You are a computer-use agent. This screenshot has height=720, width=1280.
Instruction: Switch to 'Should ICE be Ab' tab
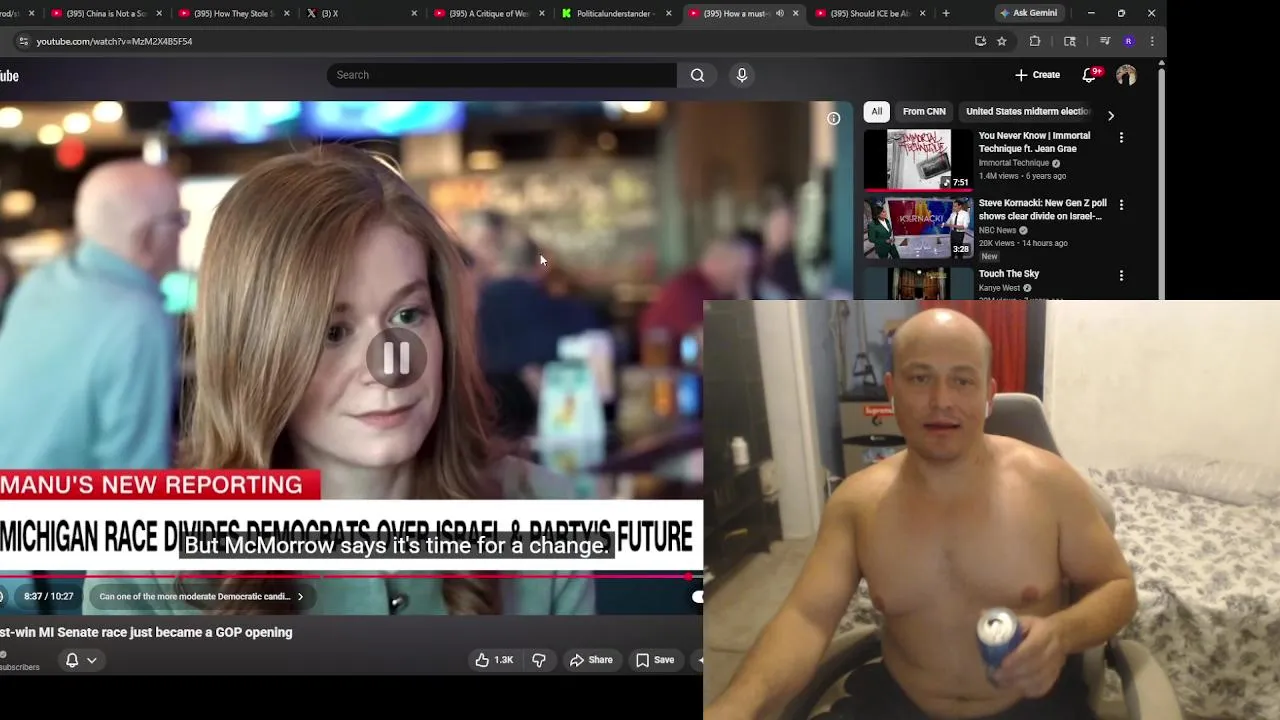[x=869, y=14]
